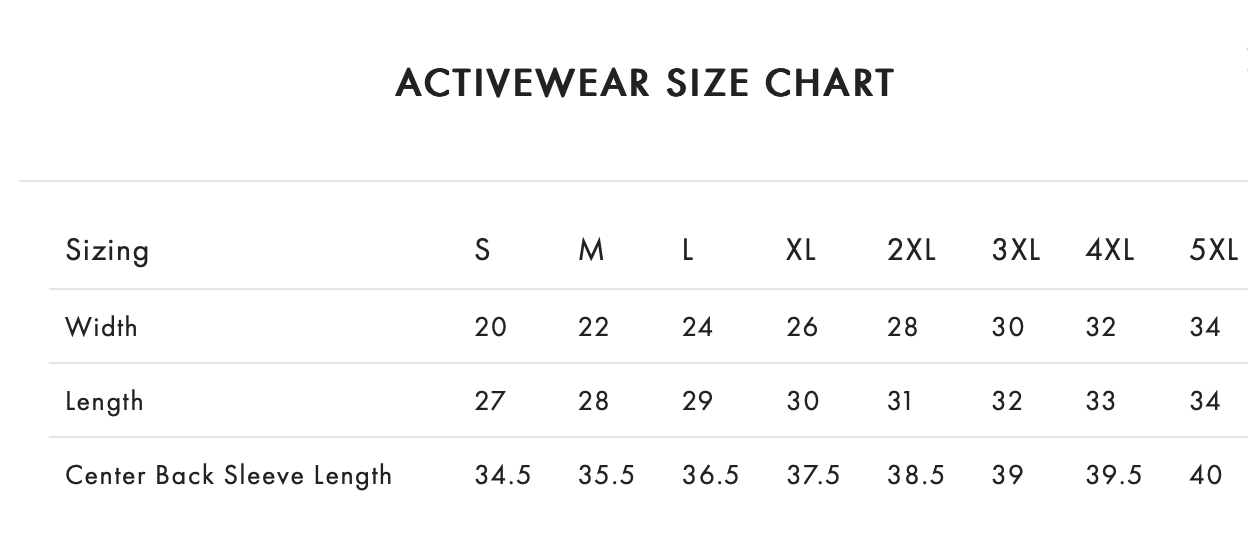
Task: Select the XL size column header
Action: point(801,250)
